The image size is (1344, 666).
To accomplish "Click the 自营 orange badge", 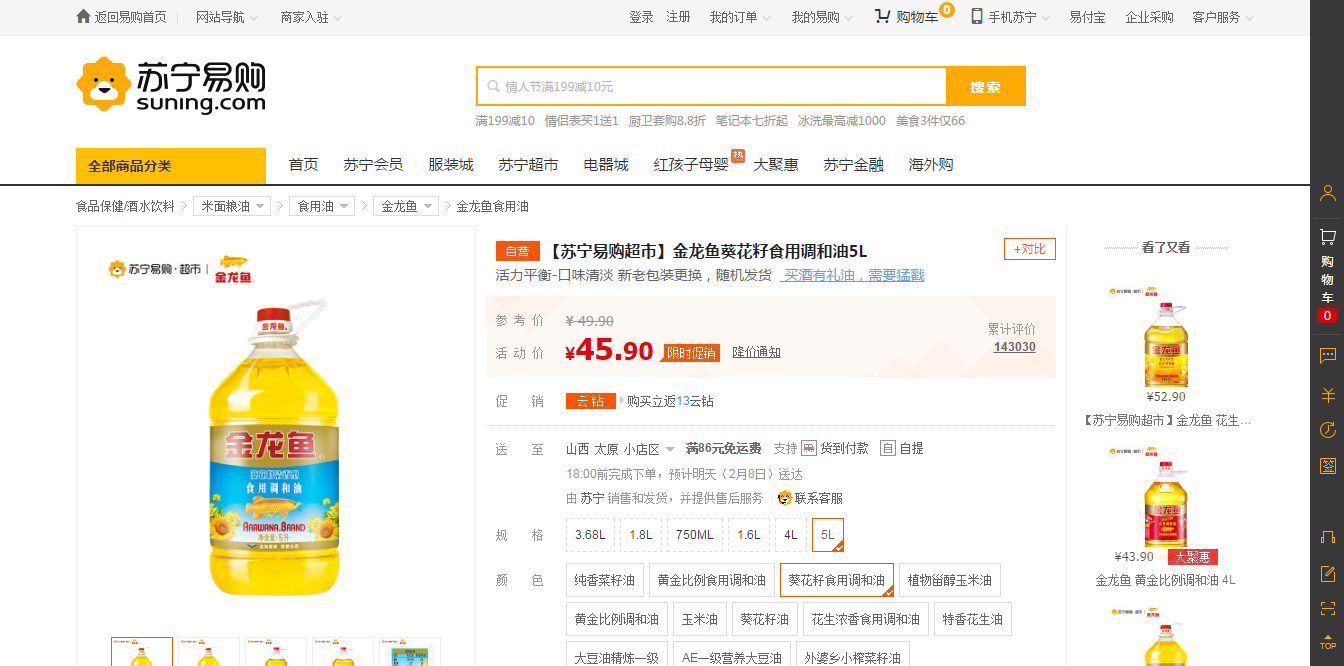I will click(517, 251).
